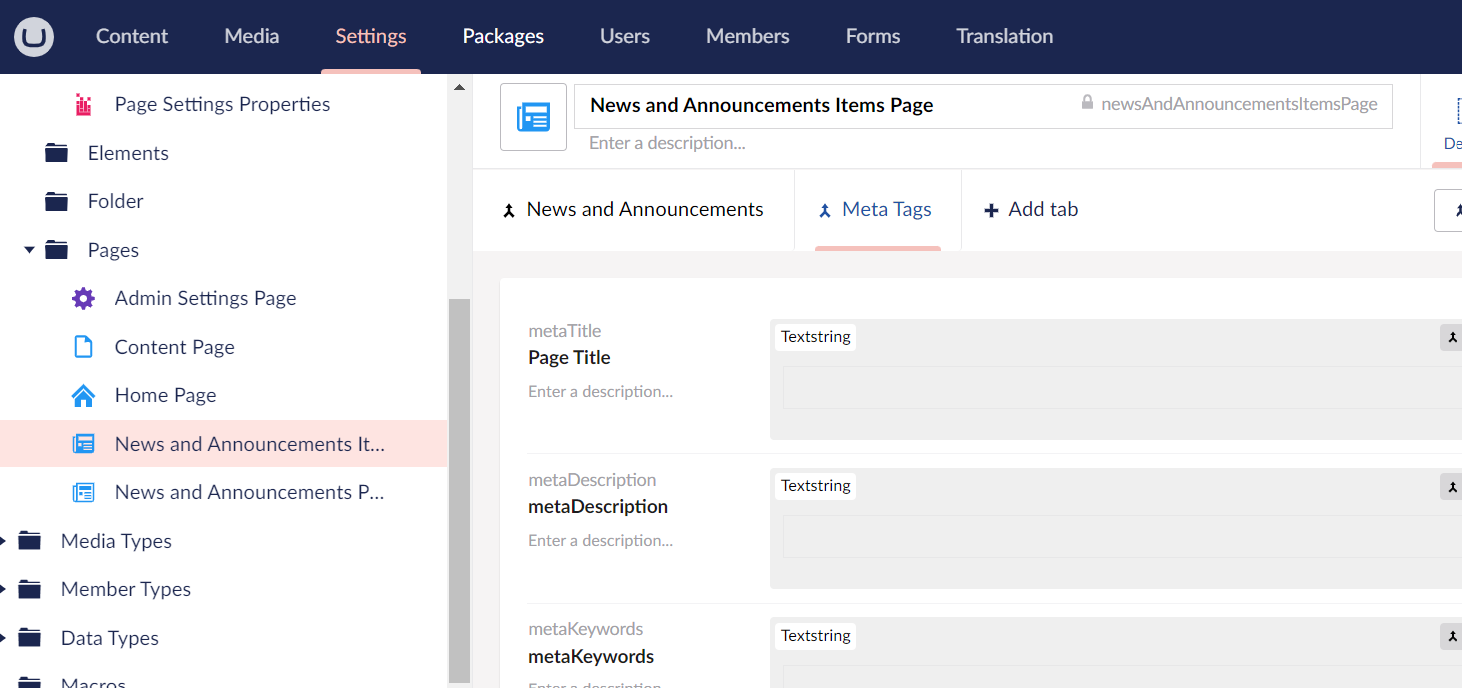Open the Users section
Viewport: 1462px width, 688px height.
[x=625, y=36]
